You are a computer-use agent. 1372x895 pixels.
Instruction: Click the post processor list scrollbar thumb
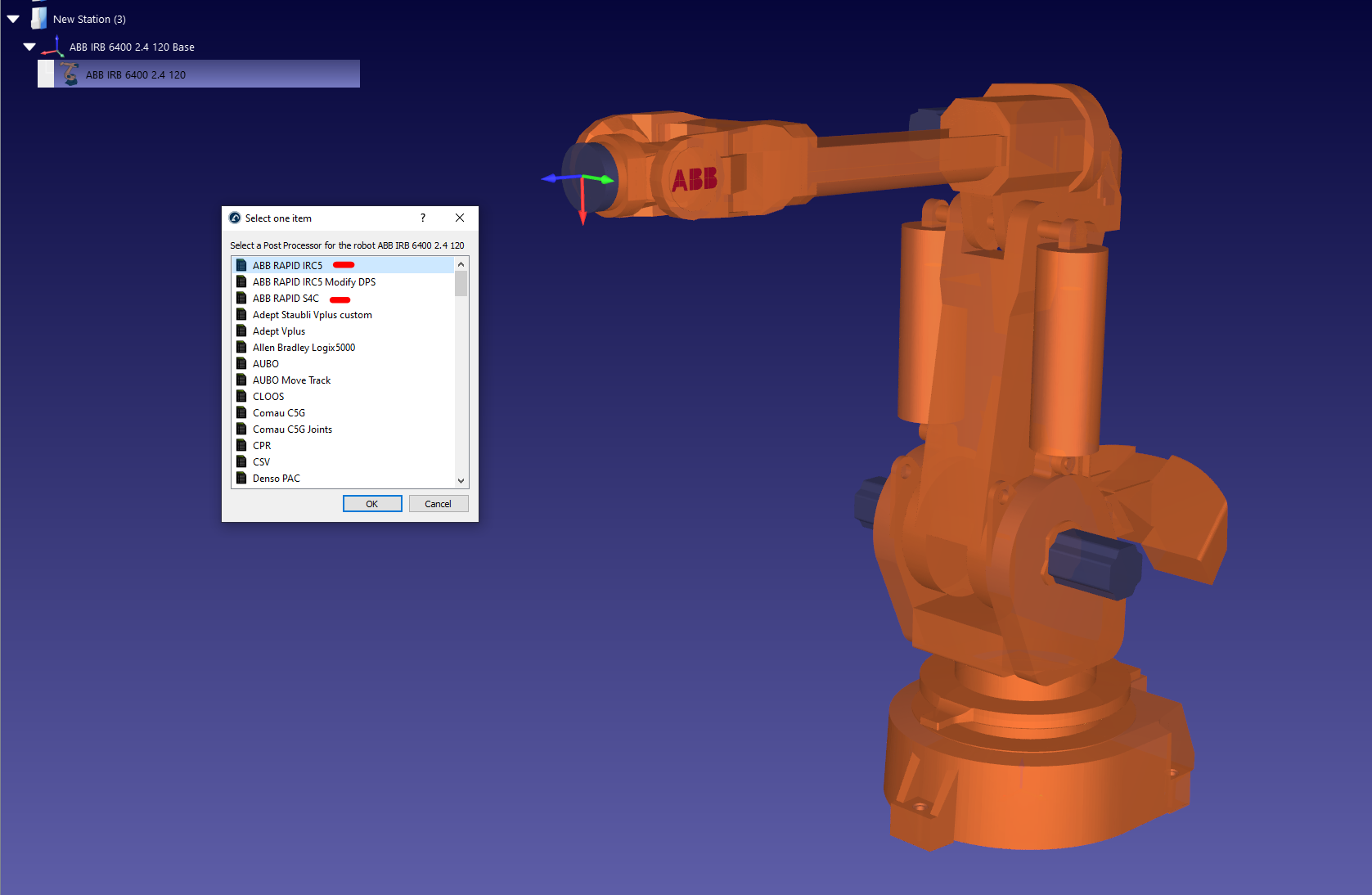point(461,285)
